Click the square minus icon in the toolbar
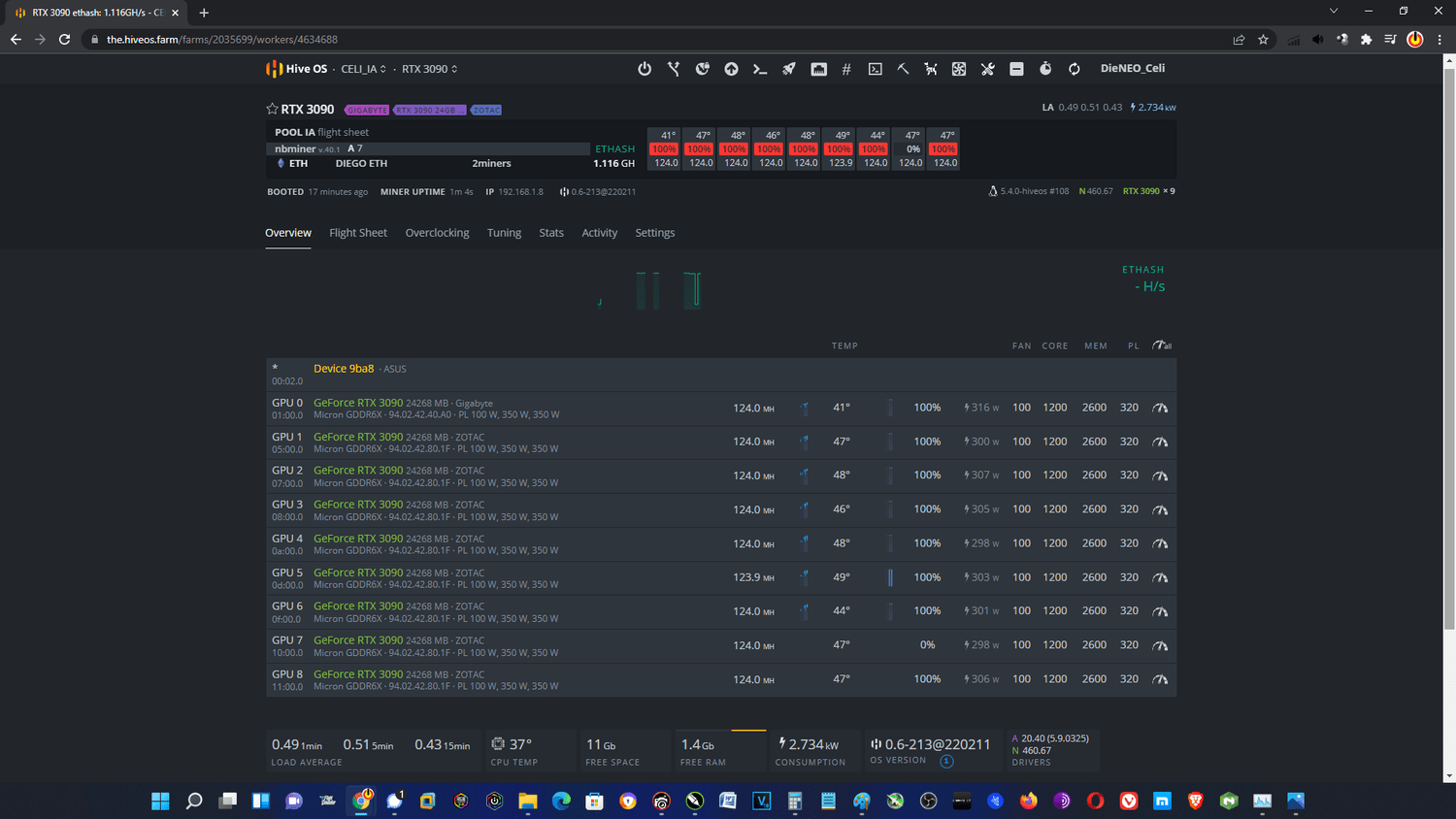 [1016, 69]
